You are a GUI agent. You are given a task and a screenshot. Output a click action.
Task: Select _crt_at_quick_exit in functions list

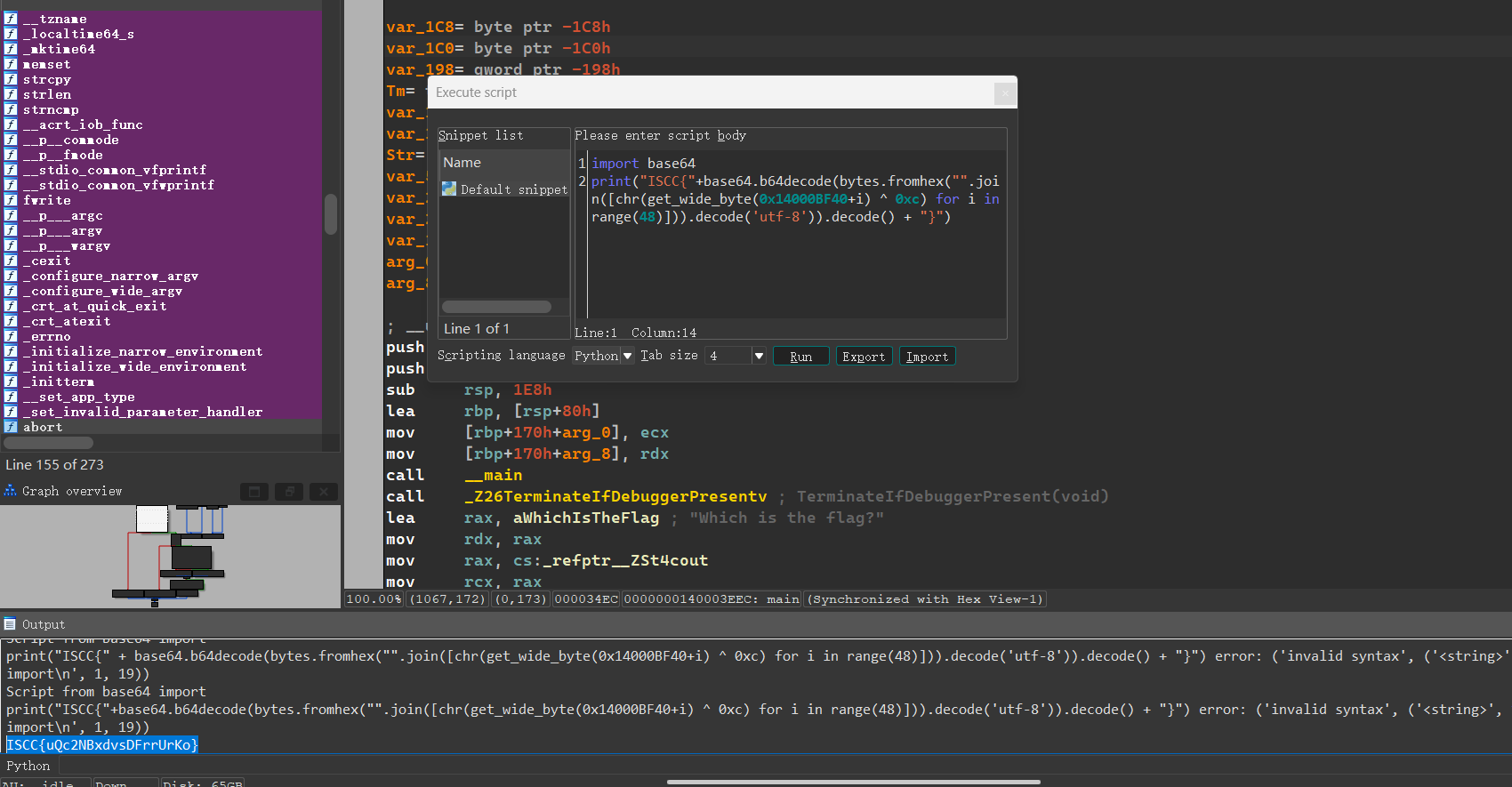[x=94, y=306]
